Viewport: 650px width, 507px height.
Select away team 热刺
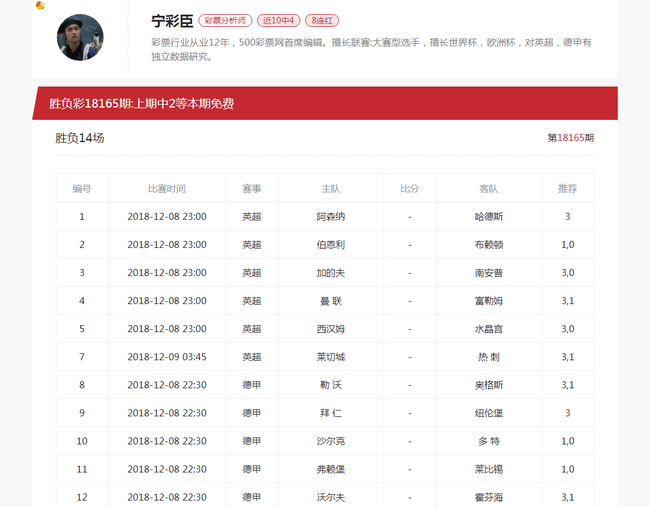click(x=489, y=357)
